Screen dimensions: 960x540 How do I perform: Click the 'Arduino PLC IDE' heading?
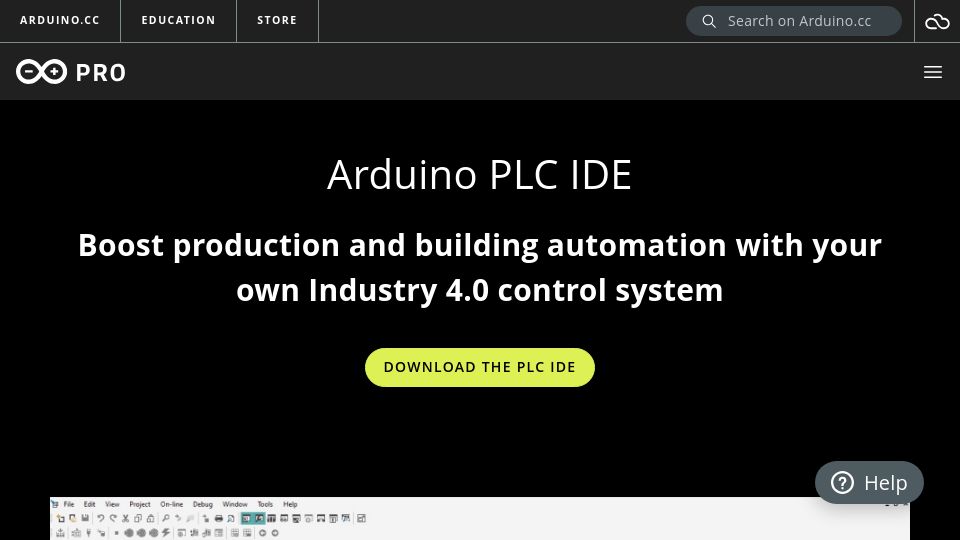pyautogui.click(x=479, y=175)
